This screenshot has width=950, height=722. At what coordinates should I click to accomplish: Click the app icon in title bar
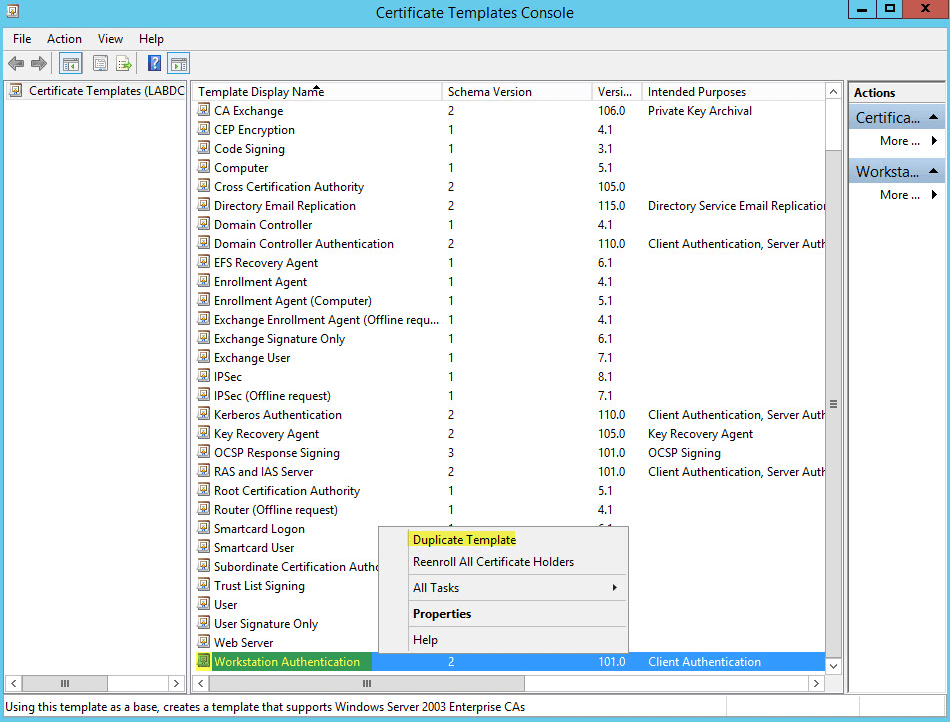coord(12,11)
